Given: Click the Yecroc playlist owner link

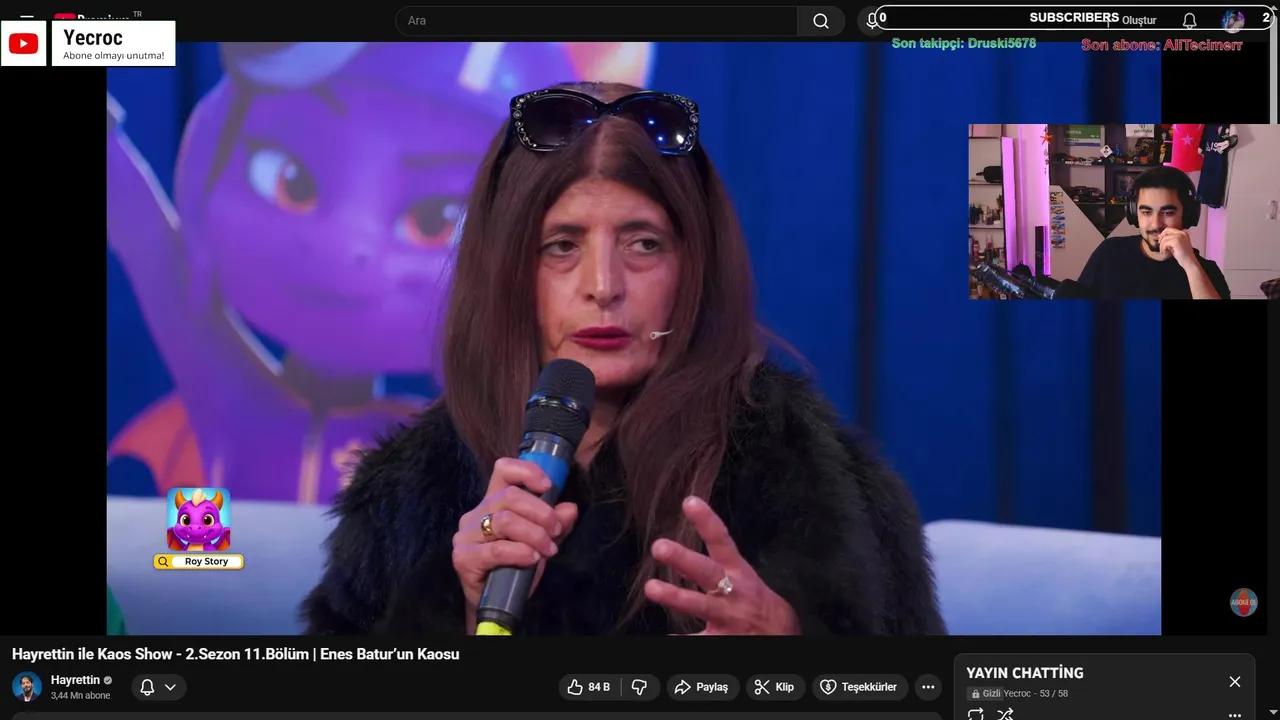Looking at the screenshot, I should click(1017, 694).
